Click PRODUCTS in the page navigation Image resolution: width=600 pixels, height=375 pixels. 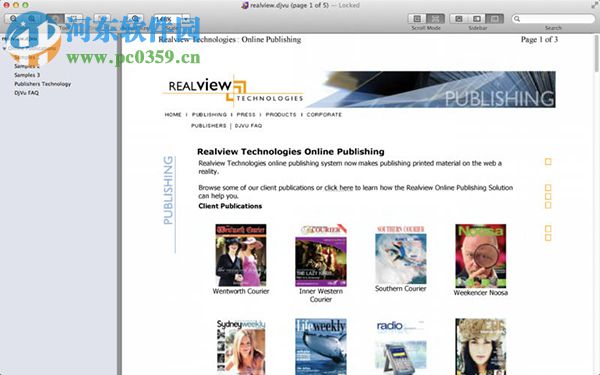[x=281, y=114]
